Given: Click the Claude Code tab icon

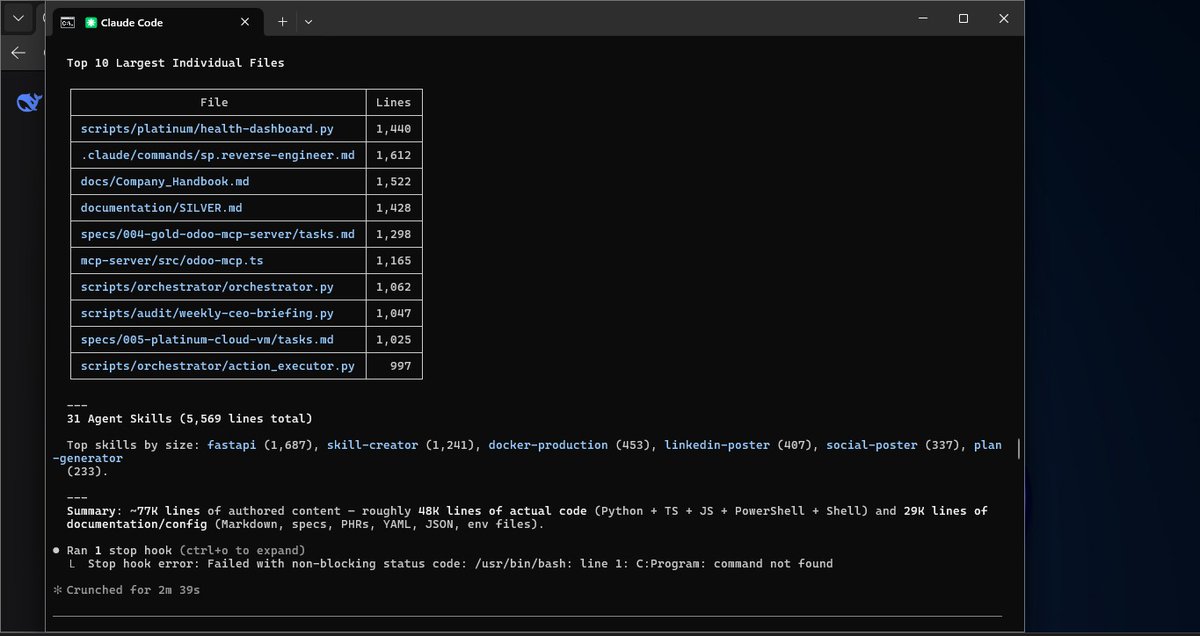Looking at the screenshot, I should click(x=92, y=22).
